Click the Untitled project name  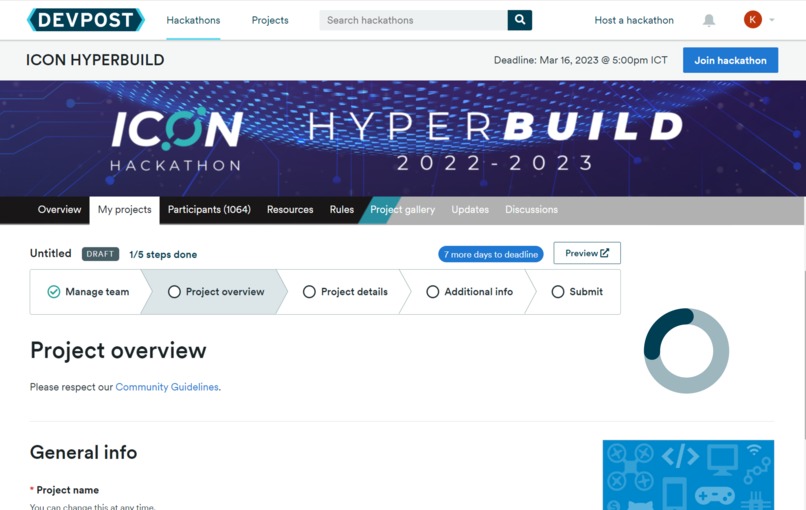coord(50,253)
